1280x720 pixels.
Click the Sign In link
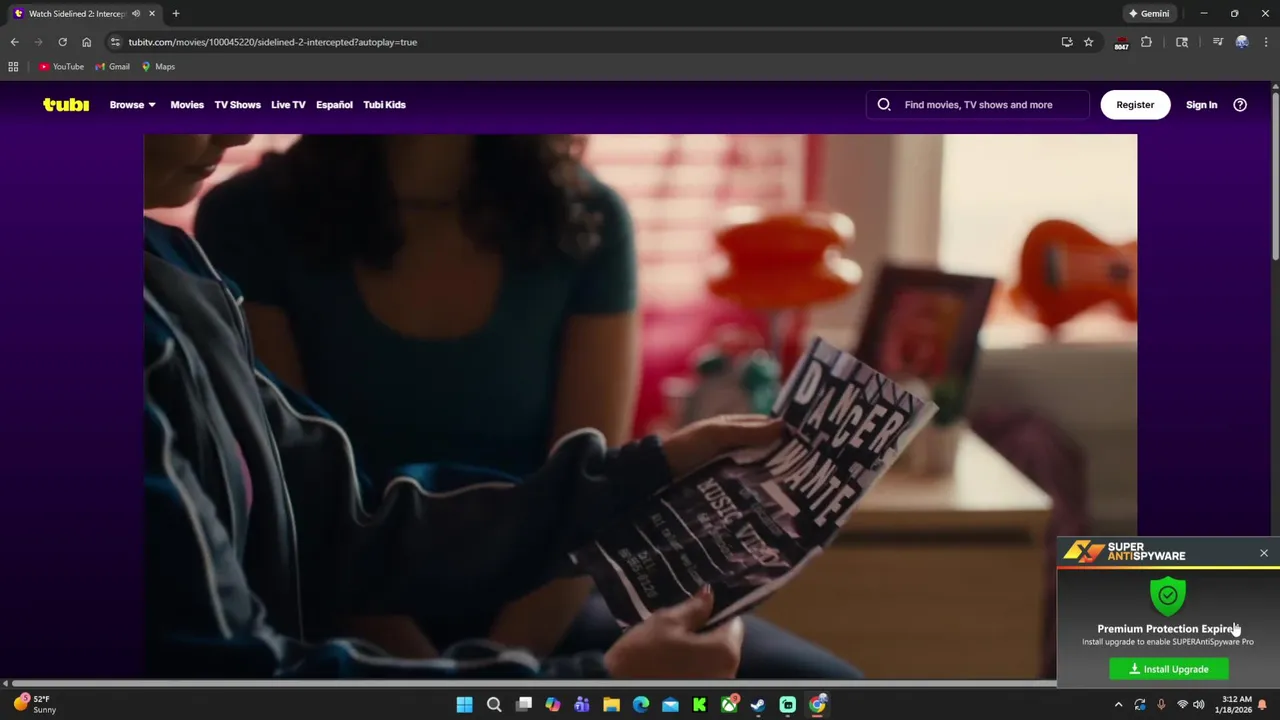click(1201, 104)
